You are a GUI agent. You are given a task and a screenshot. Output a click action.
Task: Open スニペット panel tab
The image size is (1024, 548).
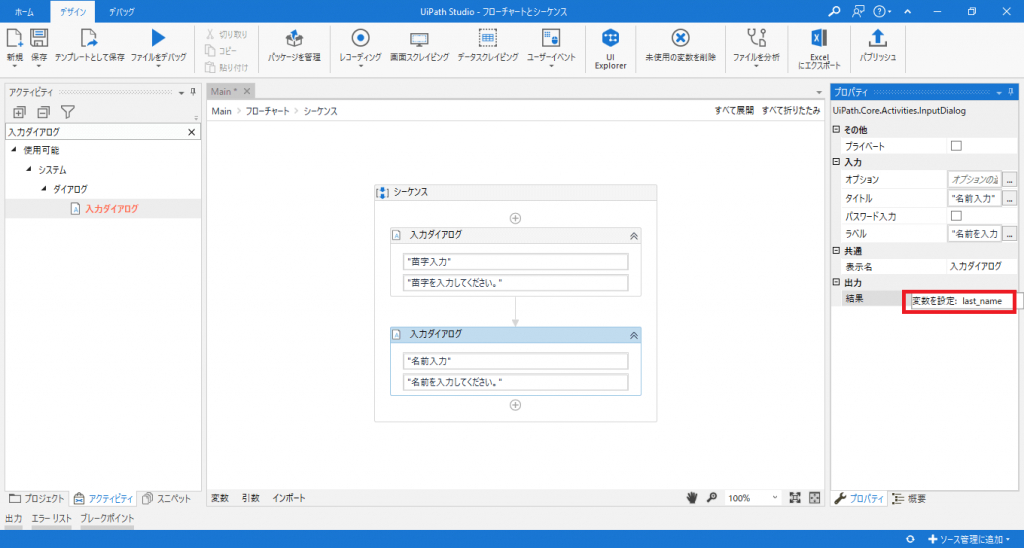167,498
